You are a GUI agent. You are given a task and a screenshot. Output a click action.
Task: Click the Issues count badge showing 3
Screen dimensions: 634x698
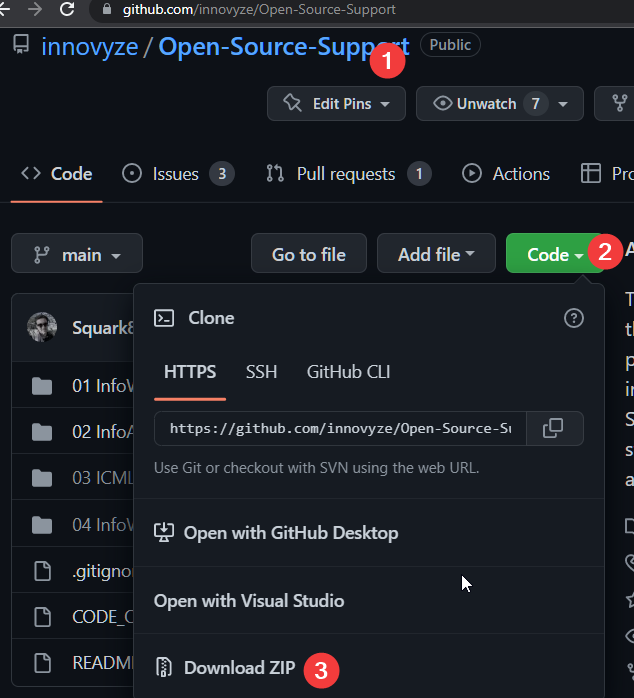click(222, 174)
